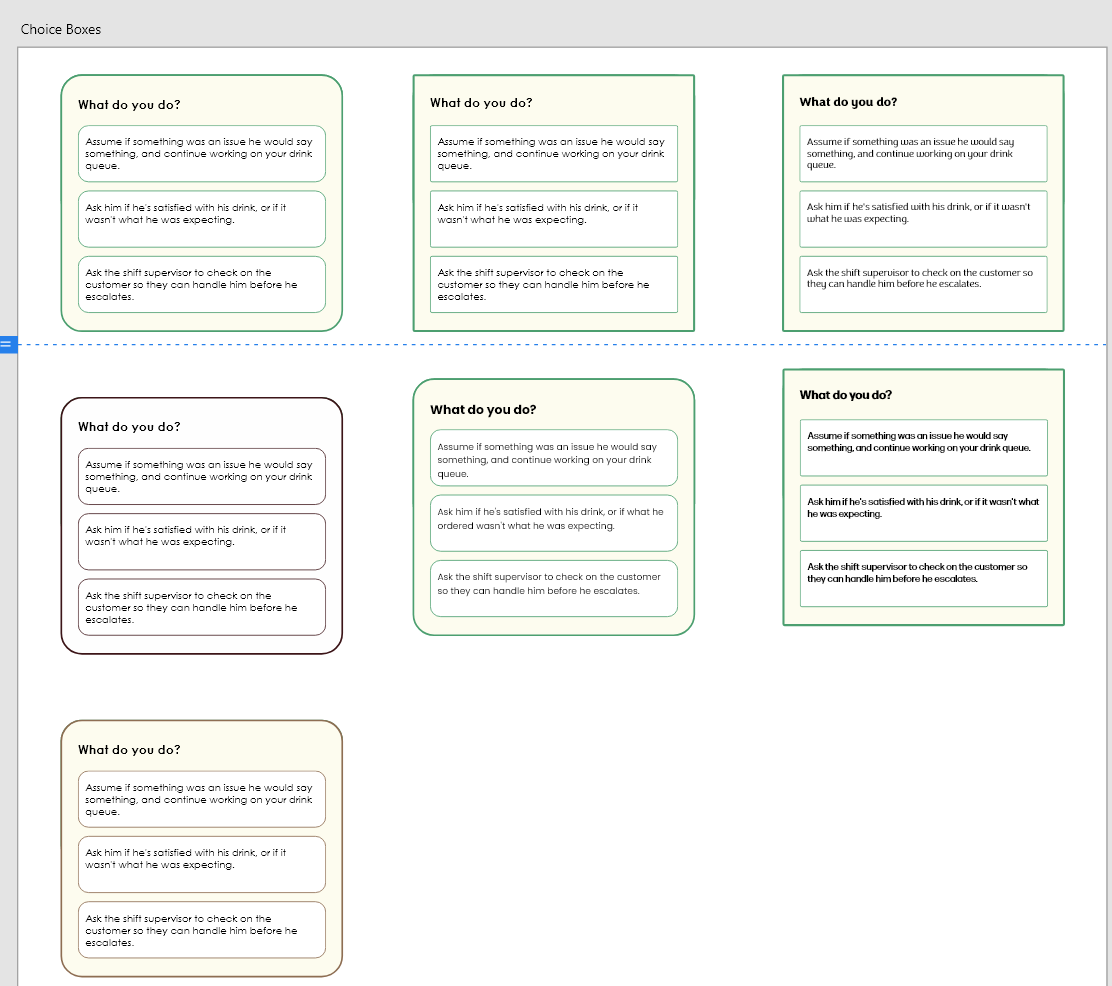
Task: Select 'What do you do?' heading in top-right card
Action: click(848, 102)
